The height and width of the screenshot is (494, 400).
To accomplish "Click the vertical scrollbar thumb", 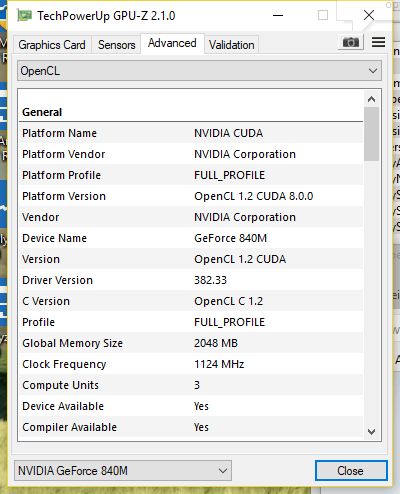I will (371, 134).
